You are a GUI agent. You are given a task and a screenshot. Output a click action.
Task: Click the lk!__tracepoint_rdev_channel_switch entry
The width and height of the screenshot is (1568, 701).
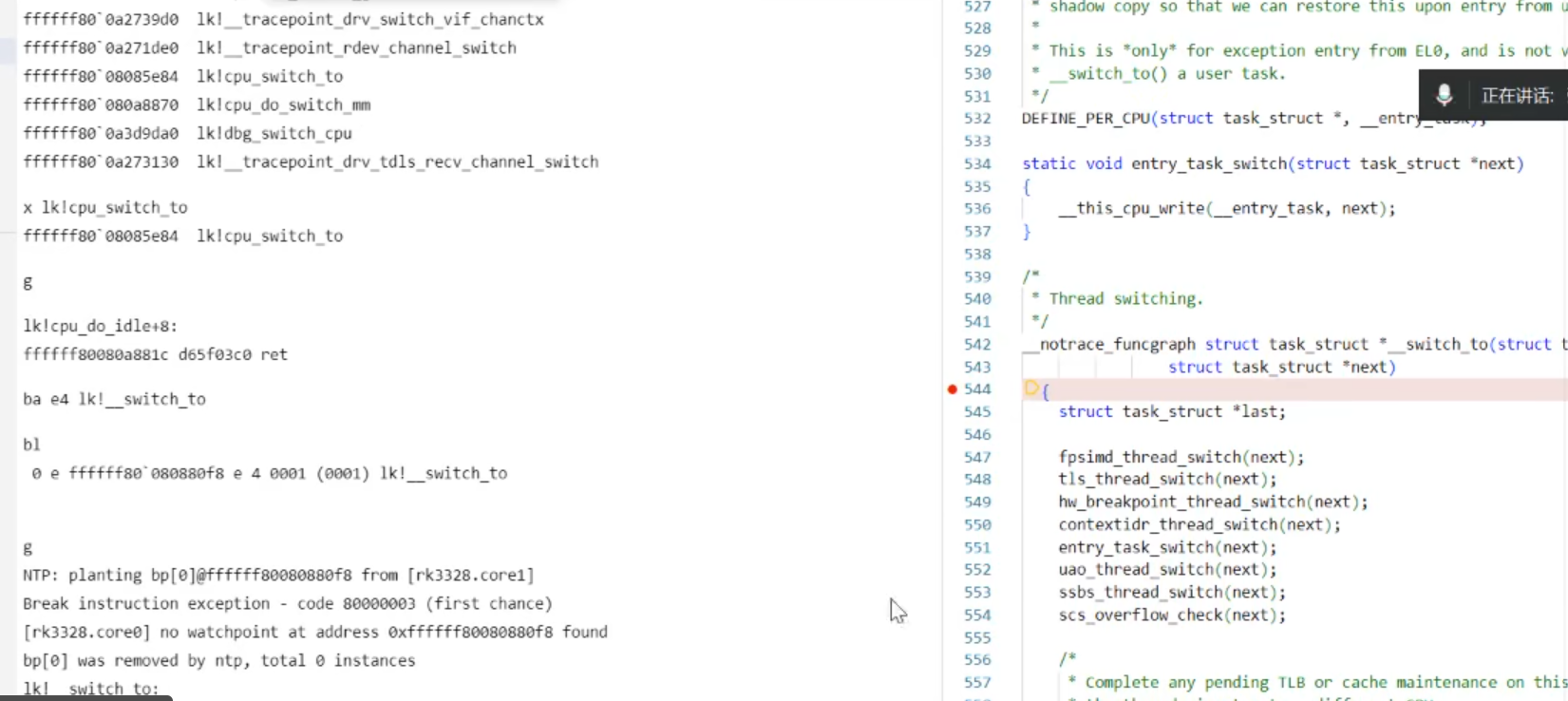point(270,48)
